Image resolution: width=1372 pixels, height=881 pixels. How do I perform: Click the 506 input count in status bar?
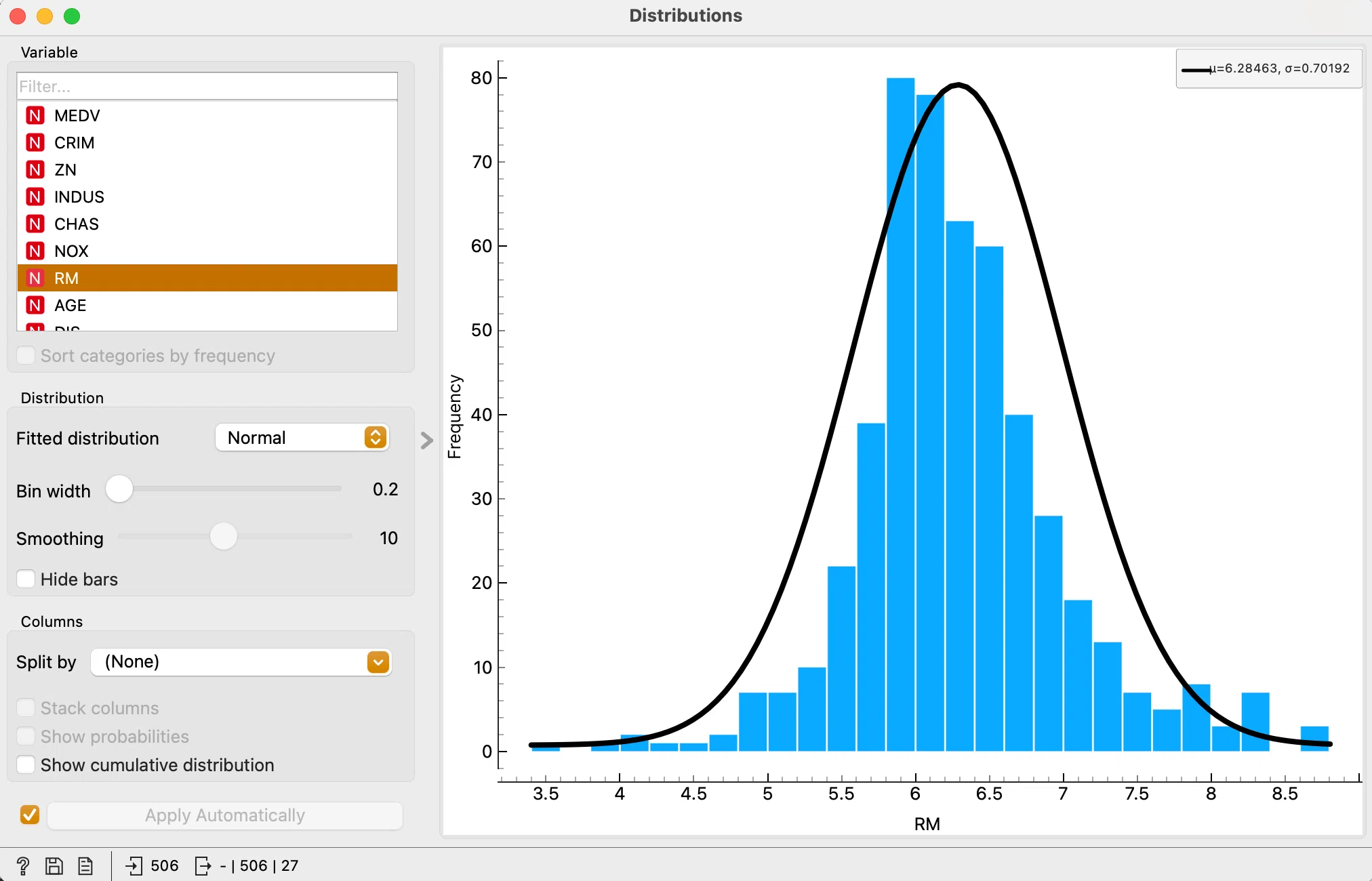[x=165, y=865]
